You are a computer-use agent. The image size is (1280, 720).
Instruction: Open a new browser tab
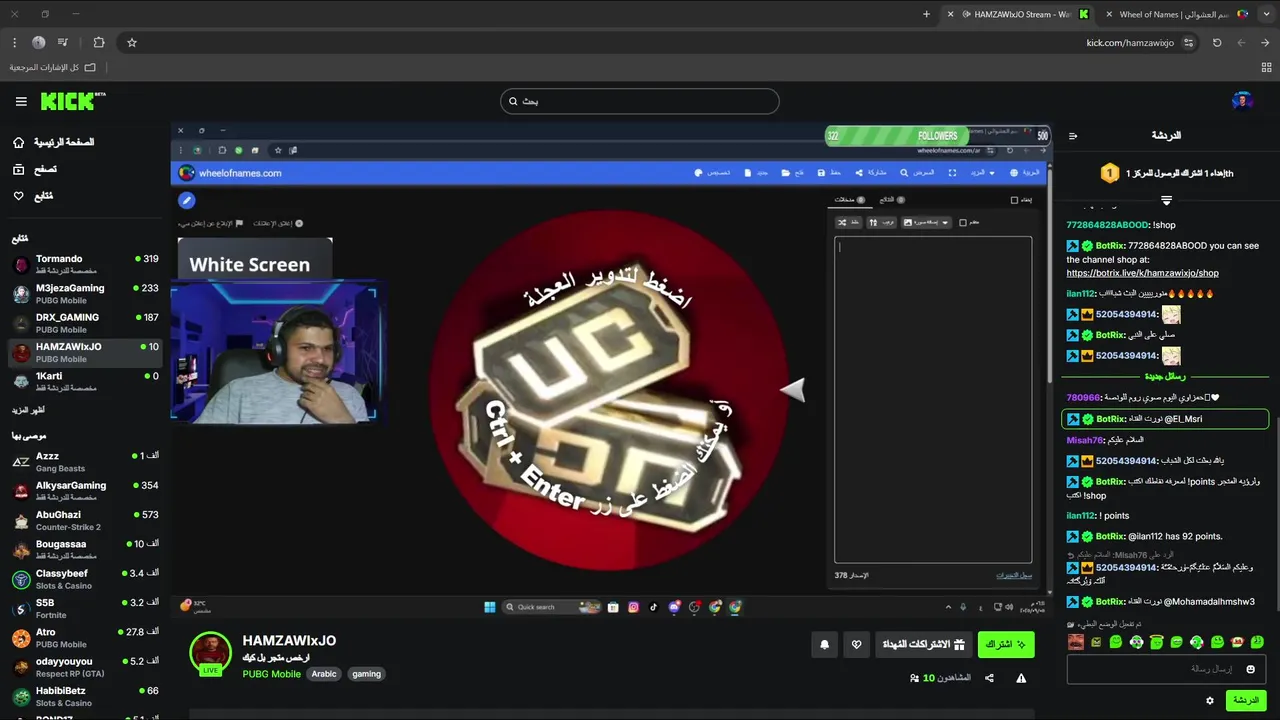[x=926, y=14]
